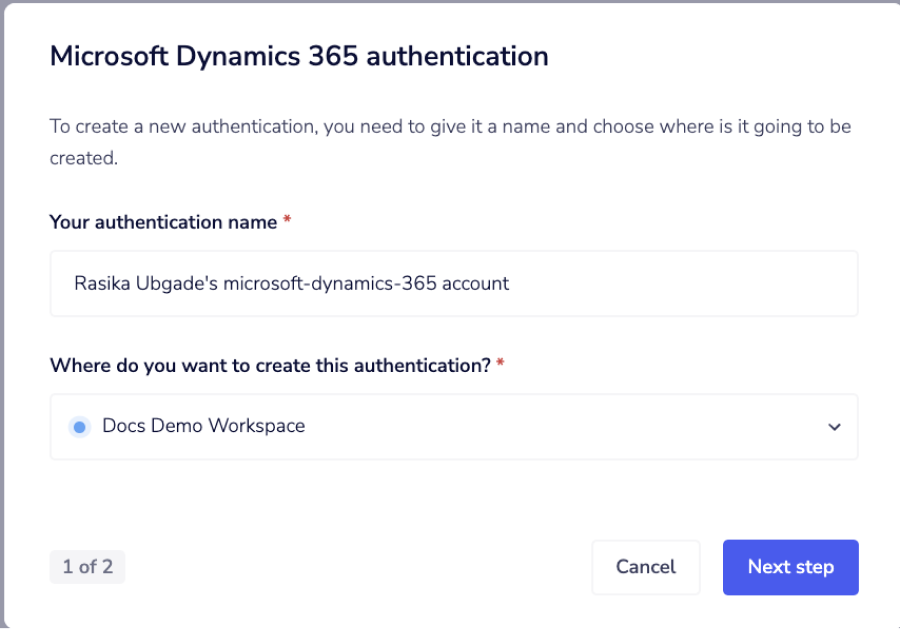Screen dimensions: 900x629
Task: Click the dialog background above the heading
Action: [450, 20]
